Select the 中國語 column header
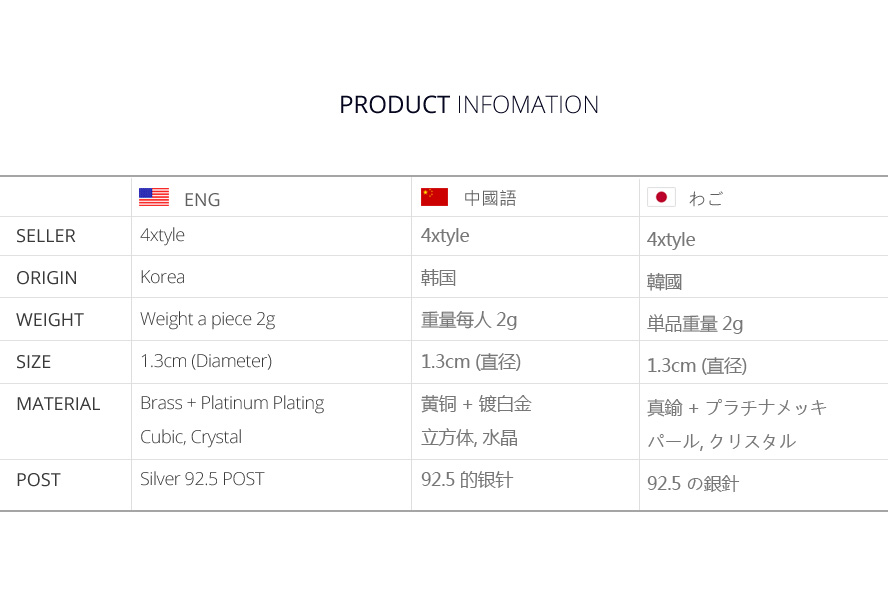888x598 pixels. (x=490, y=198)
